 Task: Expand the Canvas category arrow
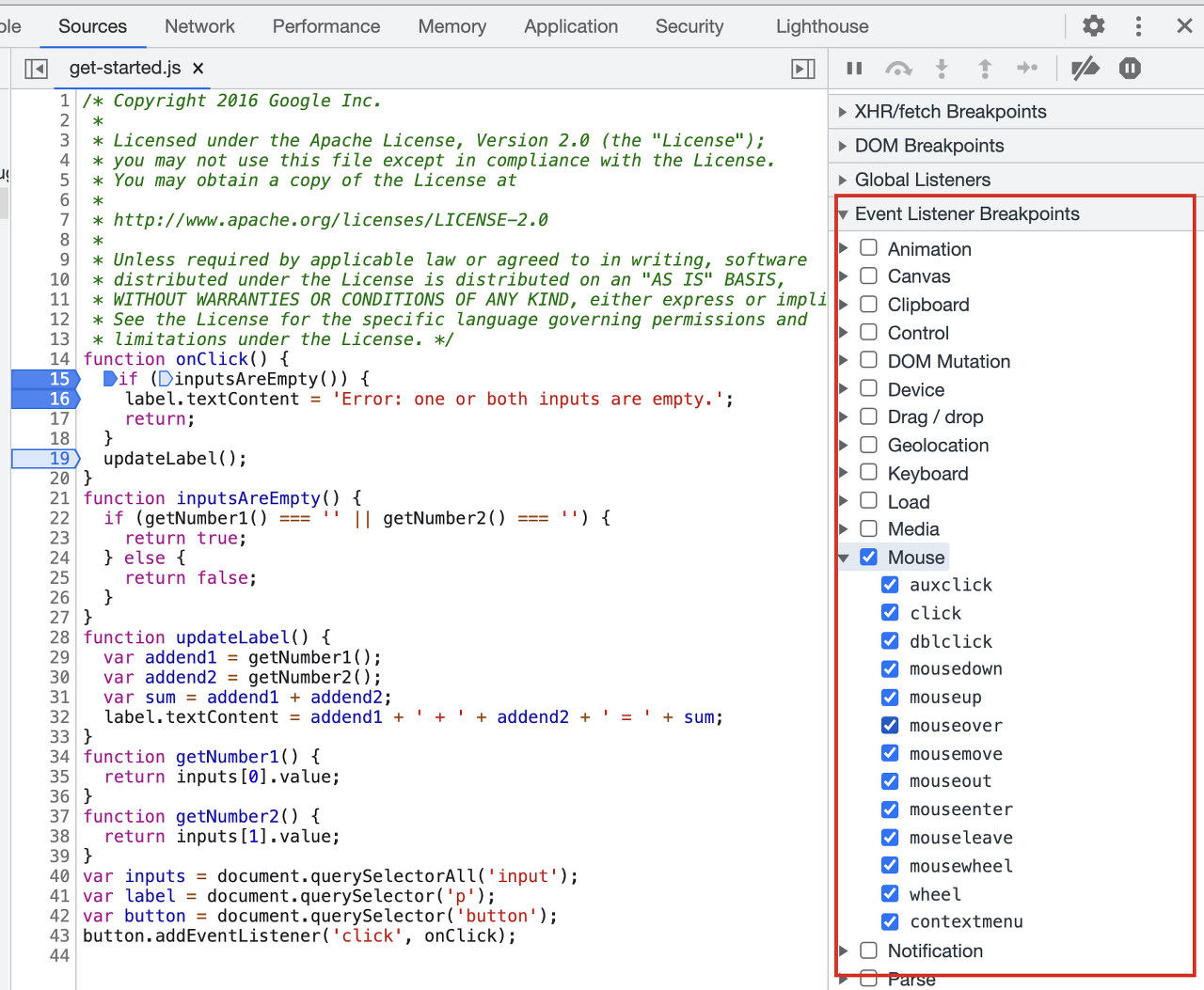[x=843, y=276]
